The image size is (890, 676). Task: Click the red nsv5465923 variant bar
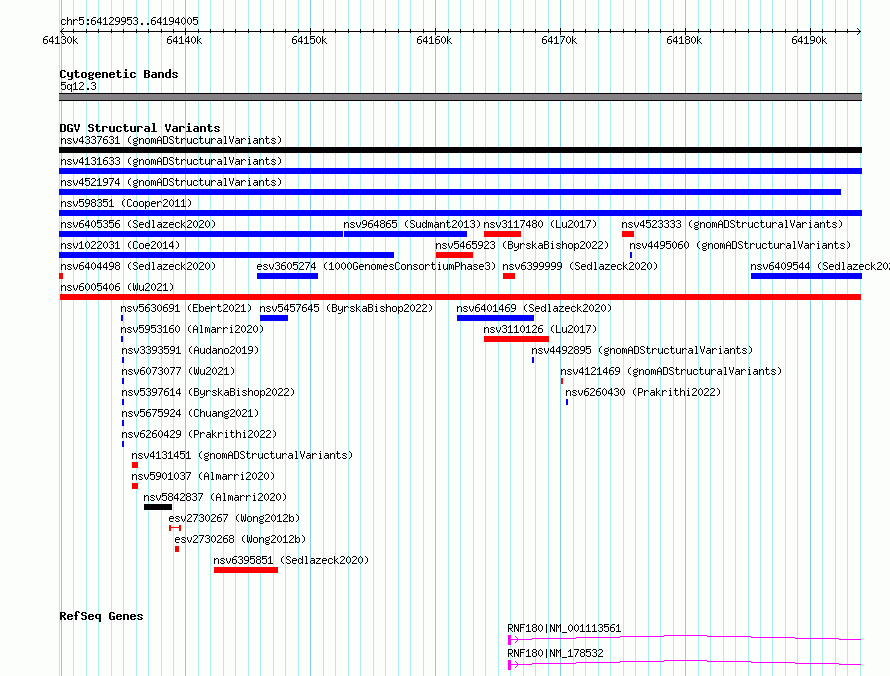(x=454, y=255)
